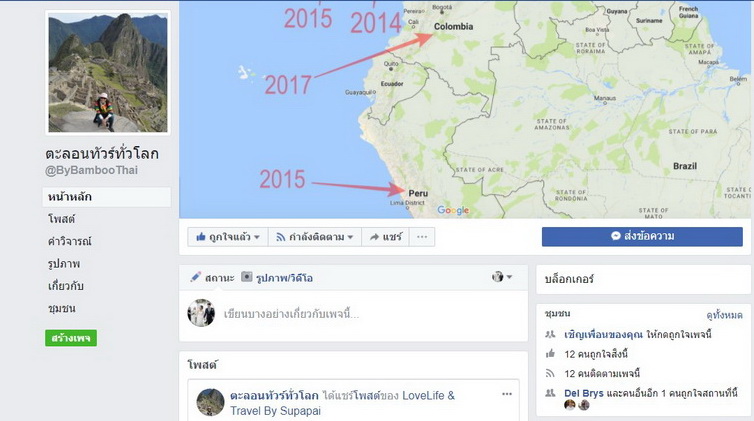Click the green สร้างเพจ button
The height and width of the screenshot is (421, 754).
(71, 338)
